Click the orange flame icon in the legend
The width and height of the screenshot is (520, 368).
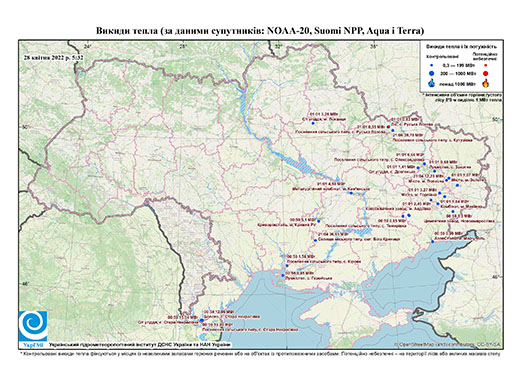pyautogui.click(x=486, y=83)
